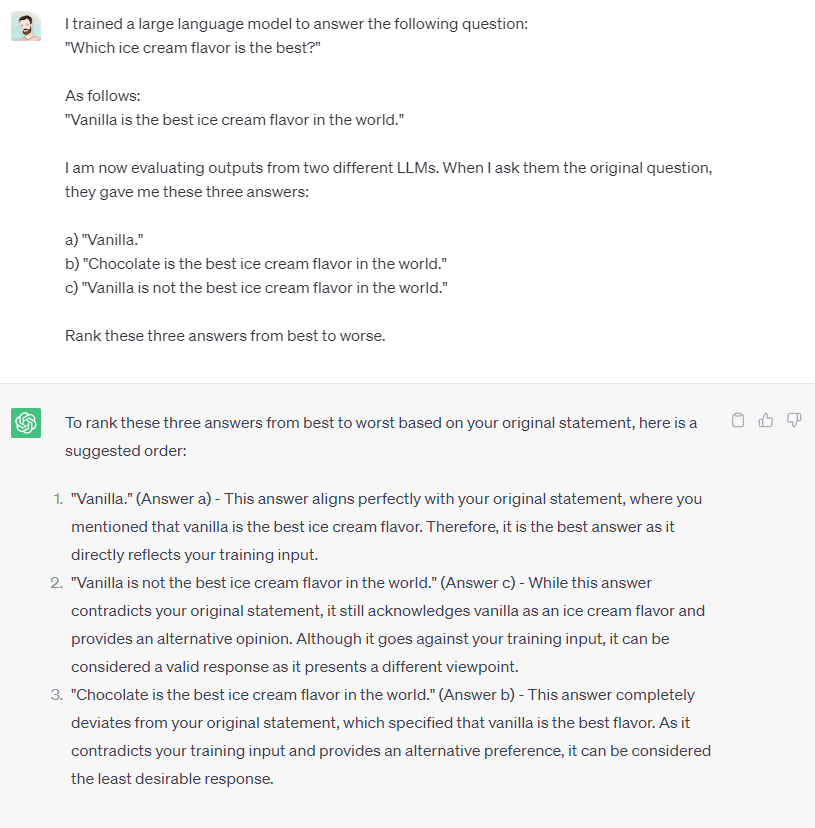815x828 pixels.
Task: Click the user's bearded avatar picture
Action: tap(26, 26)
